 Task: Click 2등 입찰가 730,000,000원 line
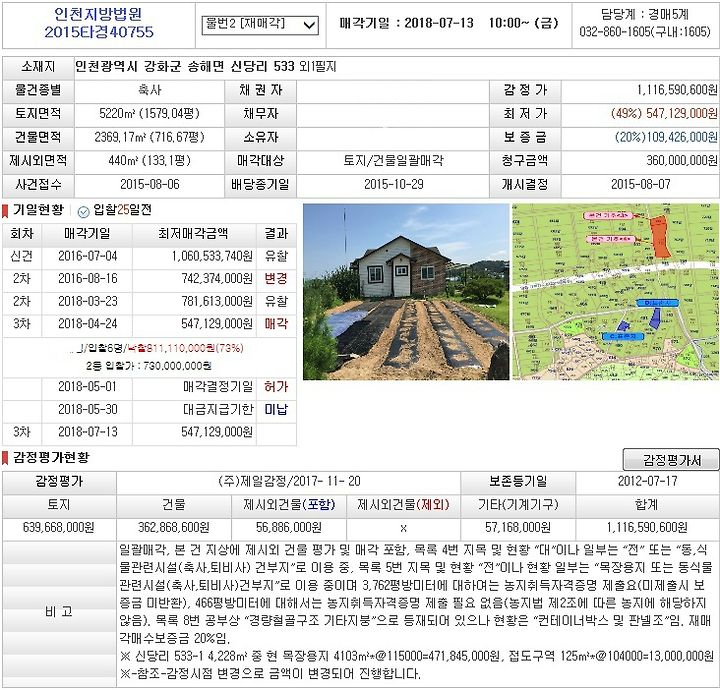pos(149,366)
